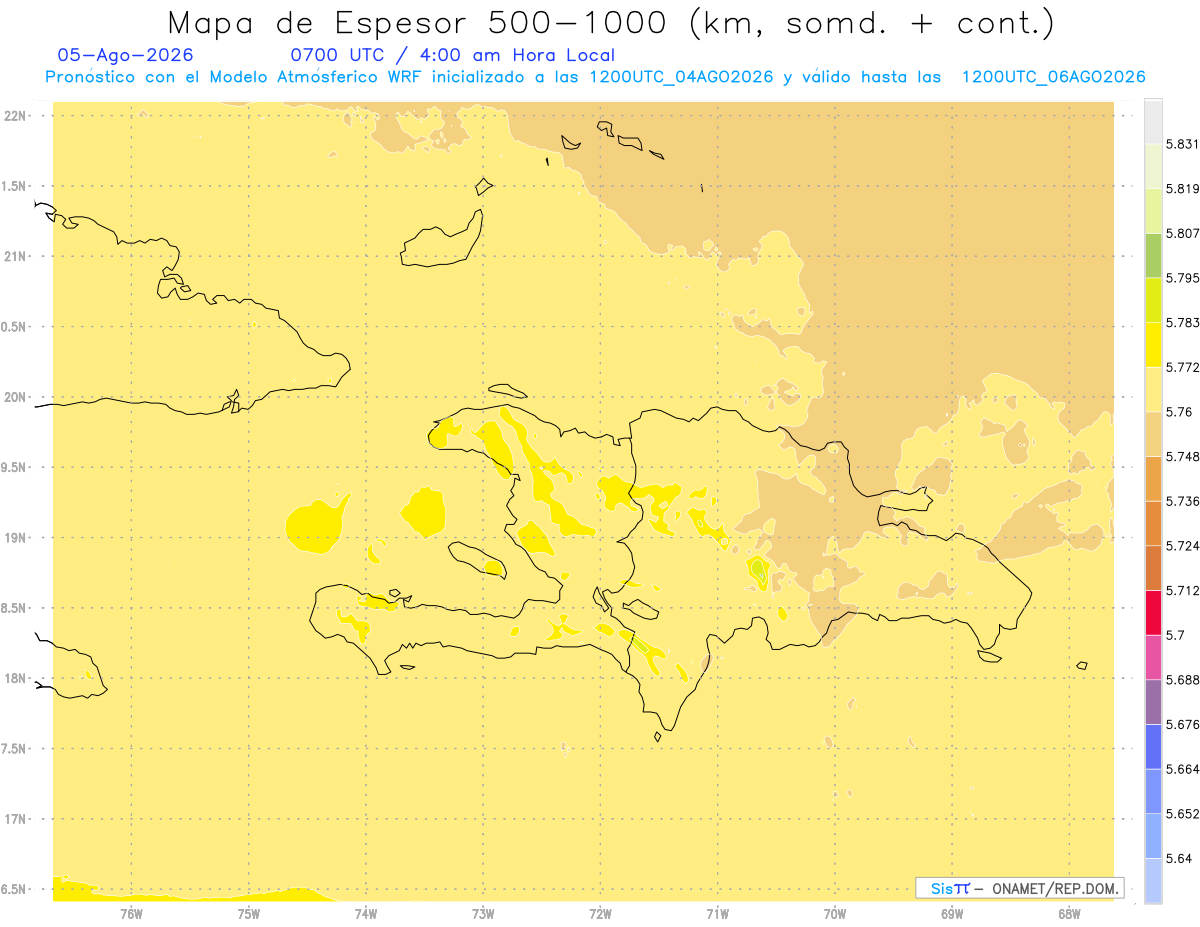Screen dimensions: 1200x927
Task: Click the 20N latitude label
Action: [15, 397]
